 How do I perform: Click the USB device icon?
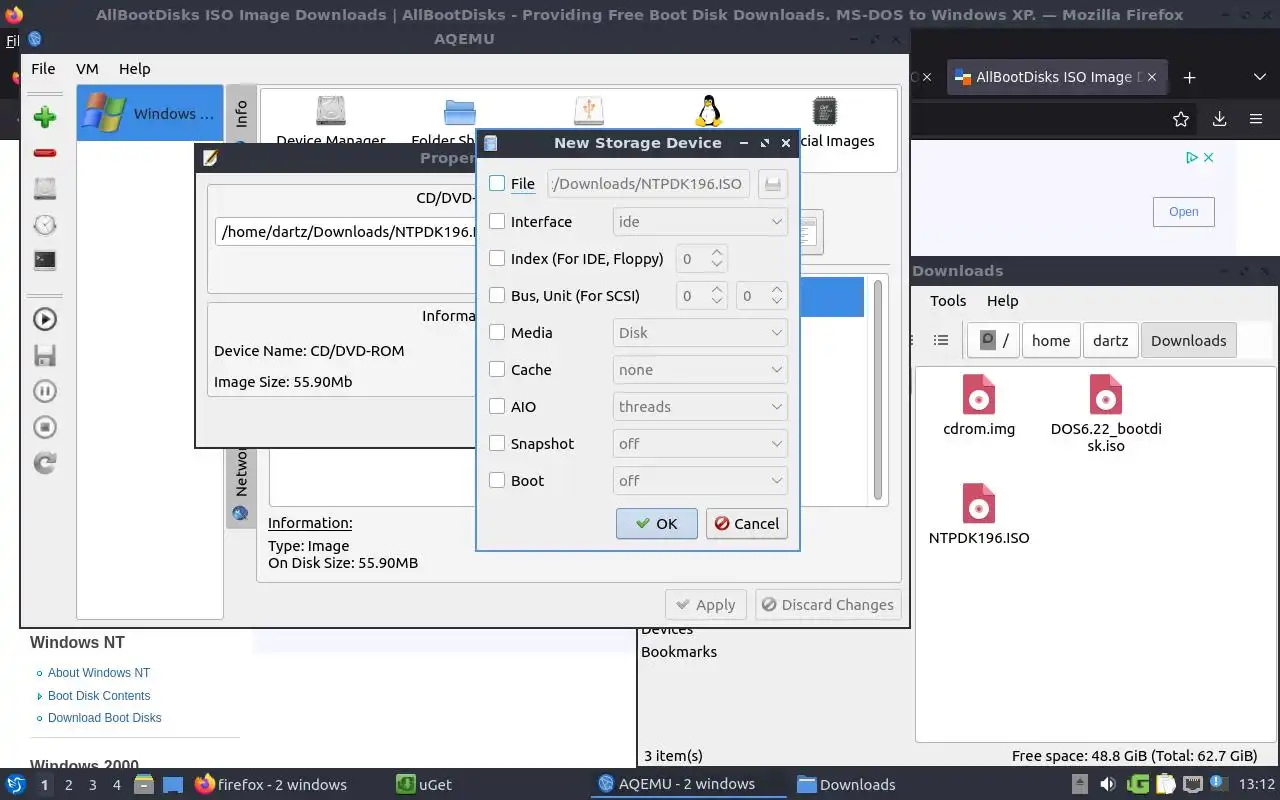pyautogui.click(x=589, y=111)
